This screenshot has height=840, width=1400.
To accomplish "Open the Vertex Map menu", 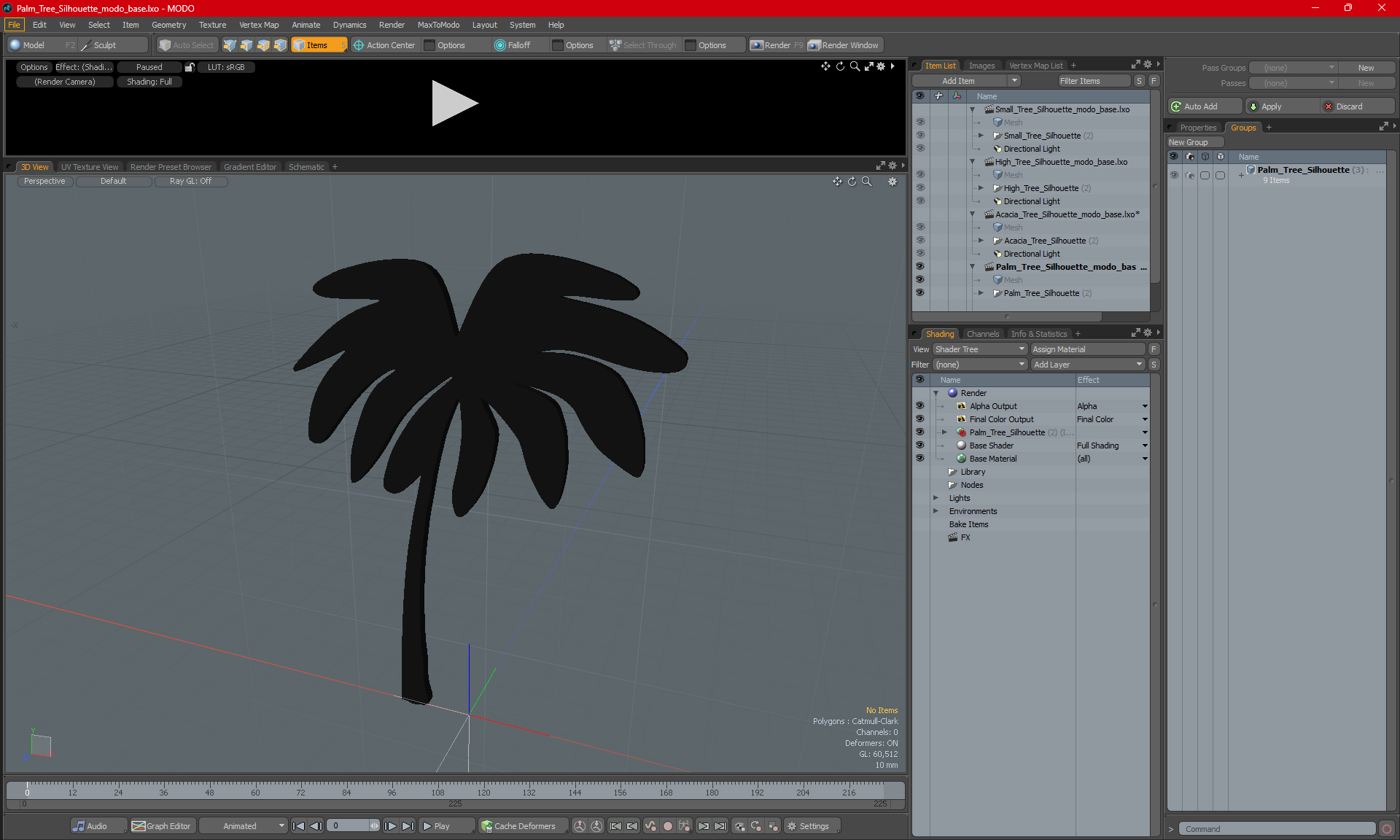I will 259,25.
